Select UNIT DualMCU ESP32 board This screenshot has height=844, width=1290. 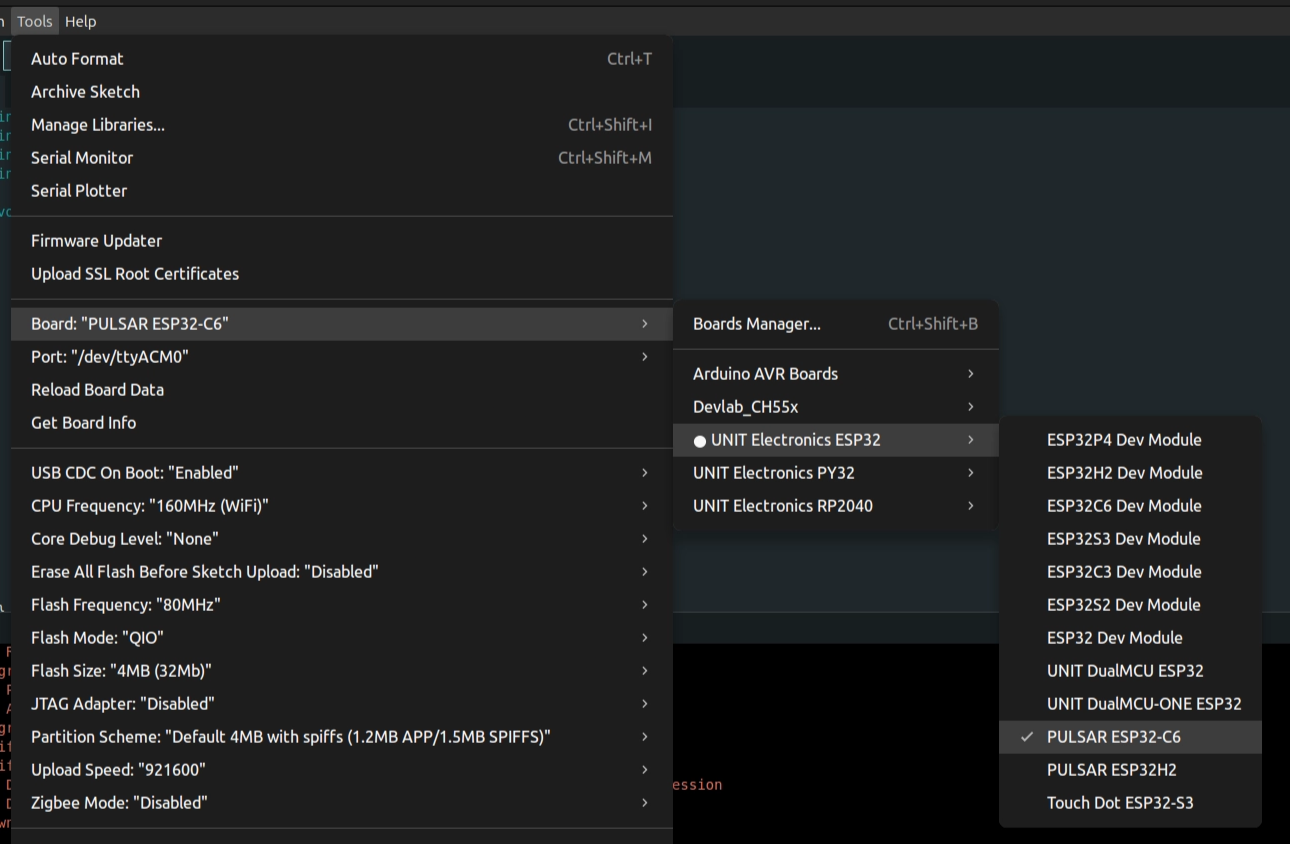coord(1130,671)
